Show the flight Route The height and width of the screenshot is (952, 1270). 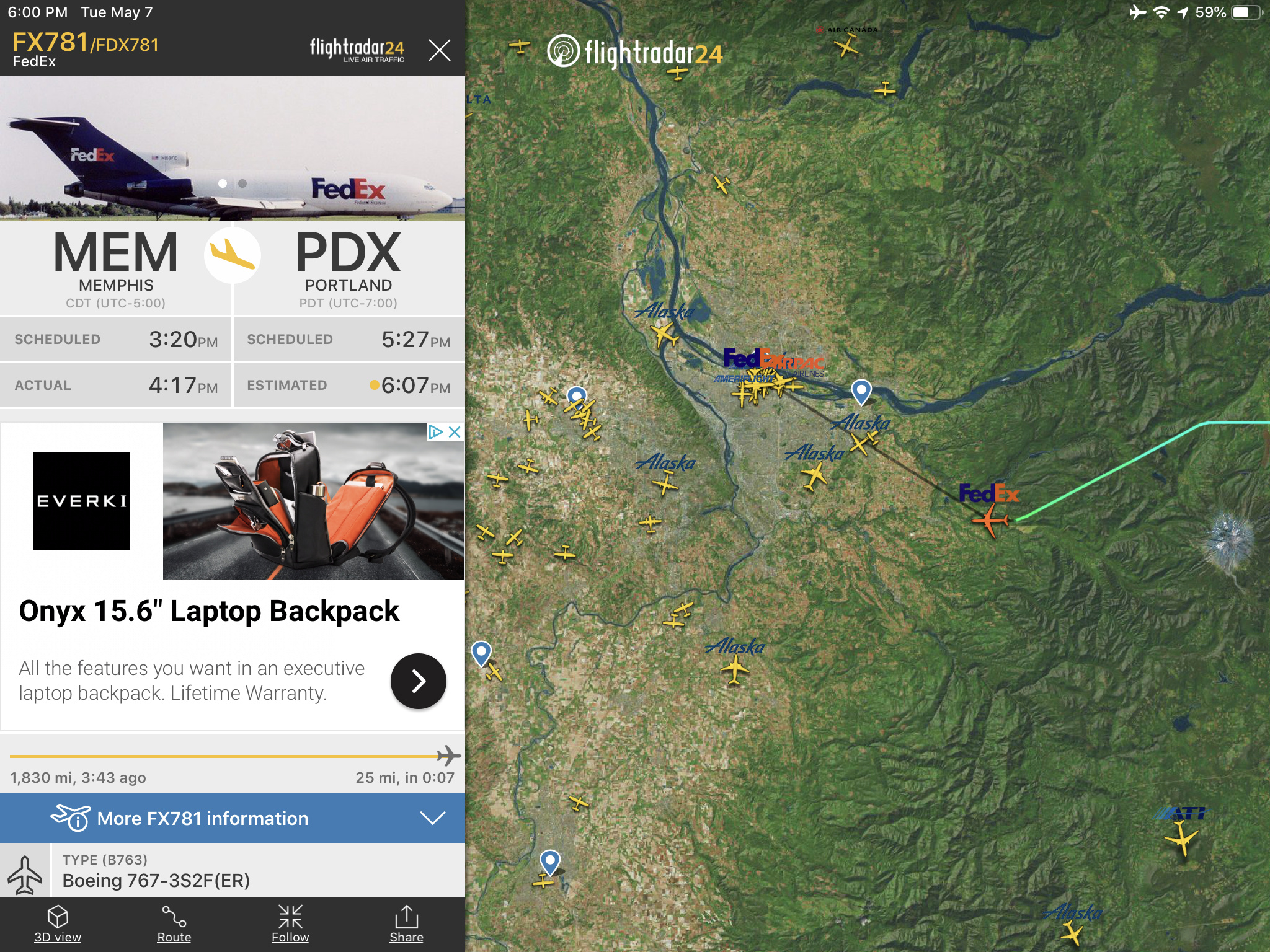(174, 924)
